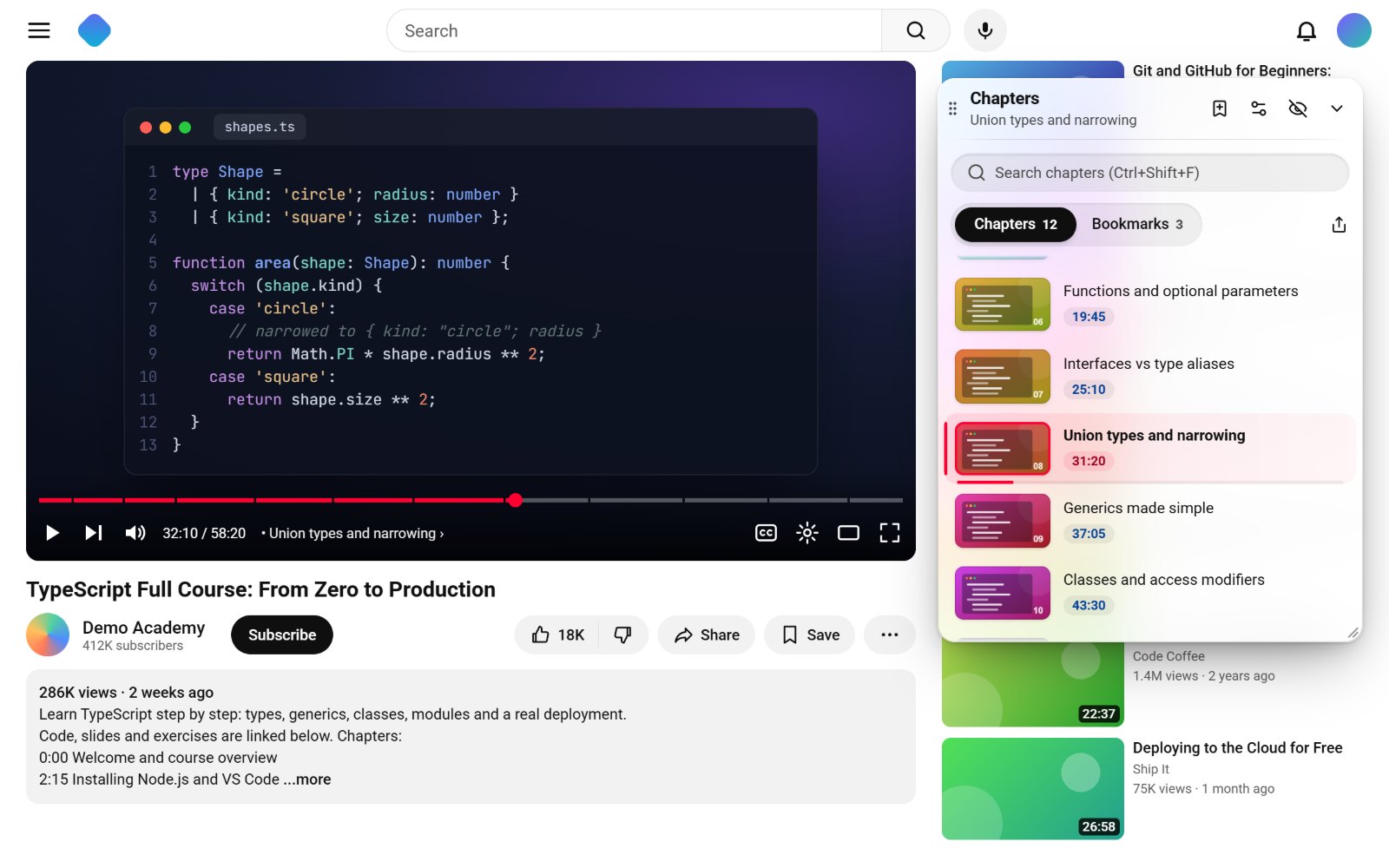Screen dimensions: 1389x868
Task: Expand the description with ...more
Action: [x=307, y=779]
